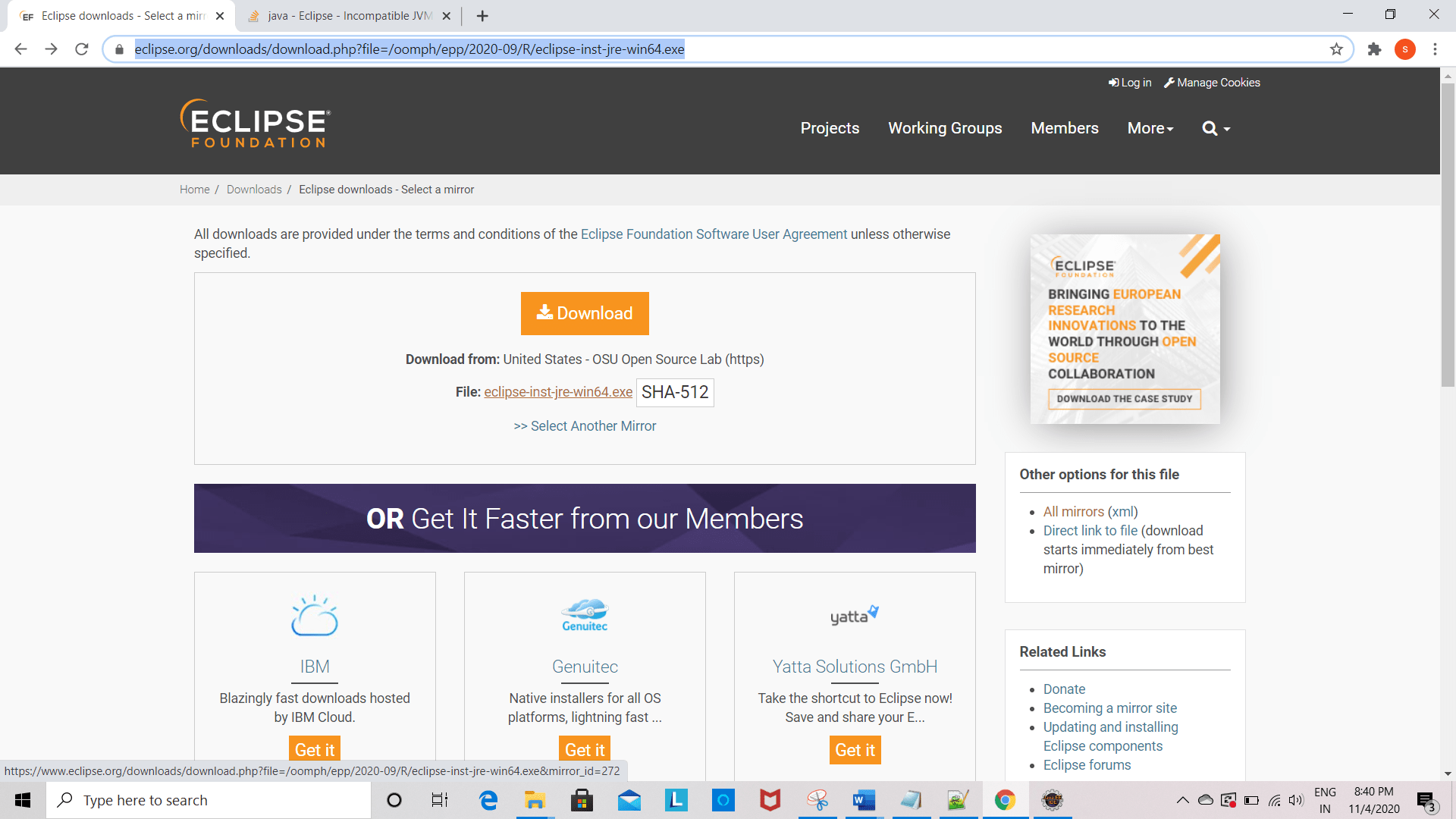
Task: Reload the page
Action: point(82,49)
